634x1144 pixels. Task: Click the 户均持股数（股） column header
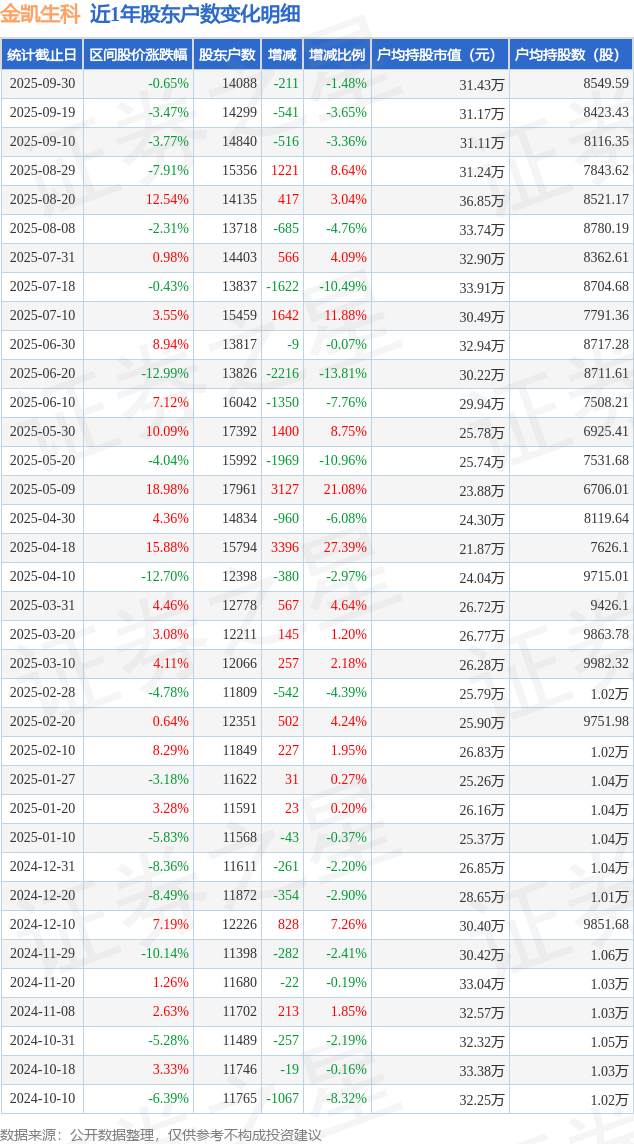tap(571, 55)
